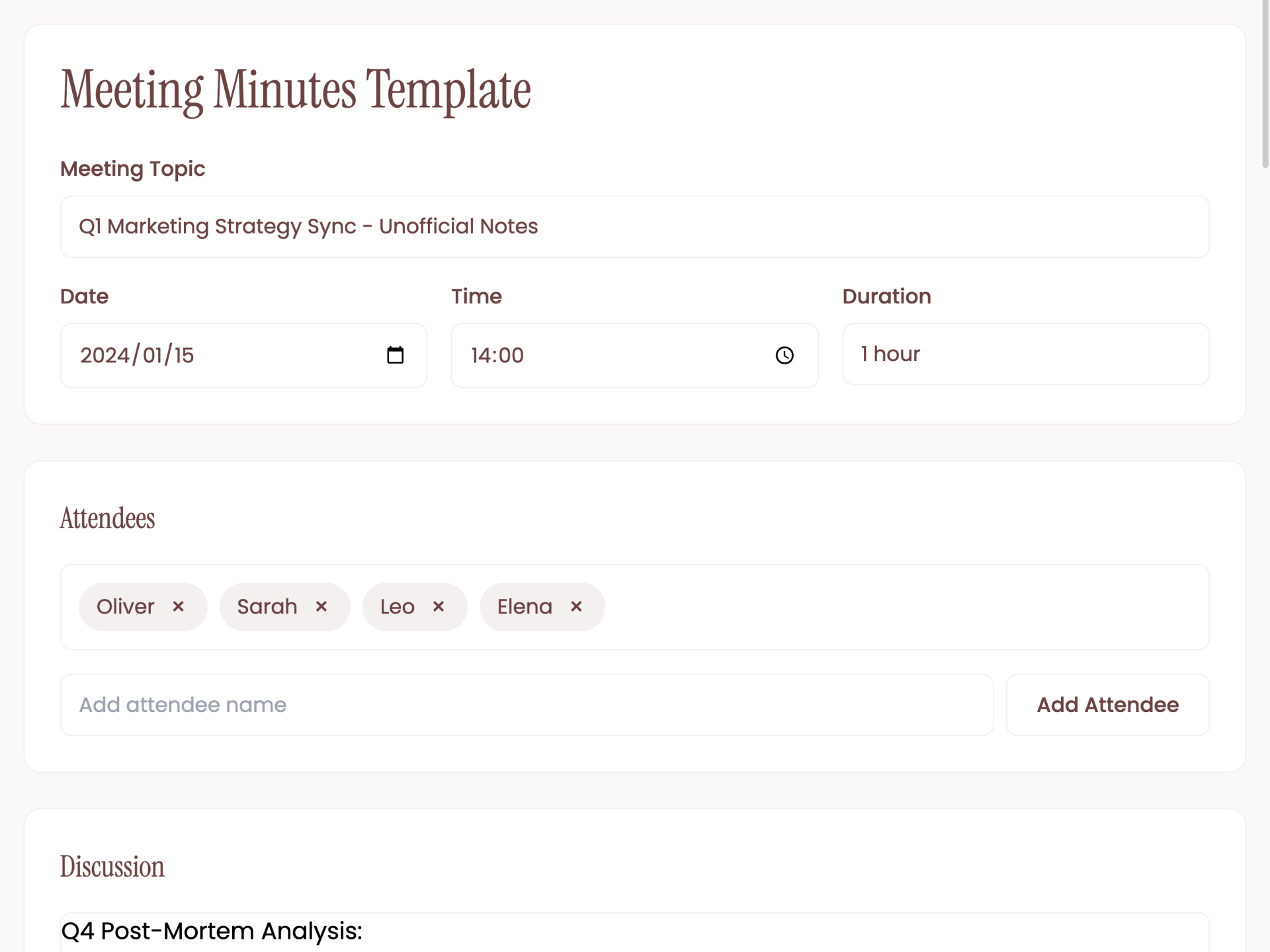Open the time picker clock icon
This screenshot has width=1270, height=952.
784,355
